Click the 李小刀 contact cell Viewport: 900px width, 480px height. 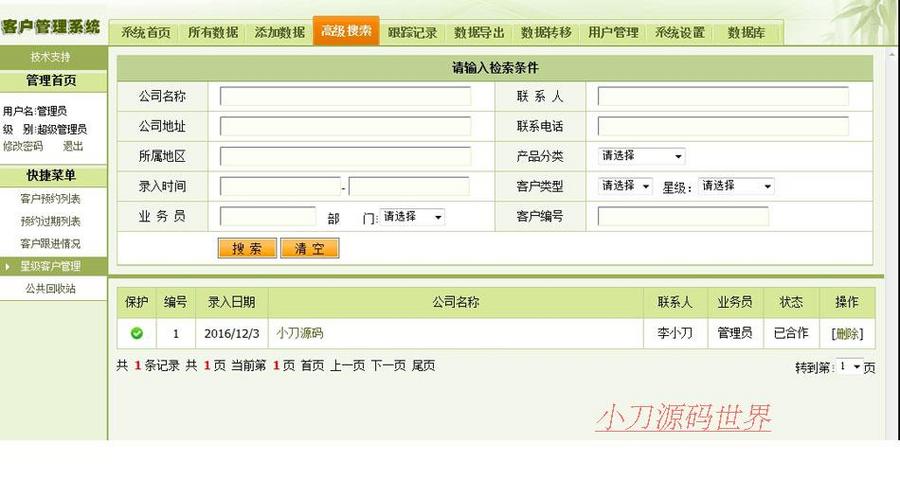675,333
